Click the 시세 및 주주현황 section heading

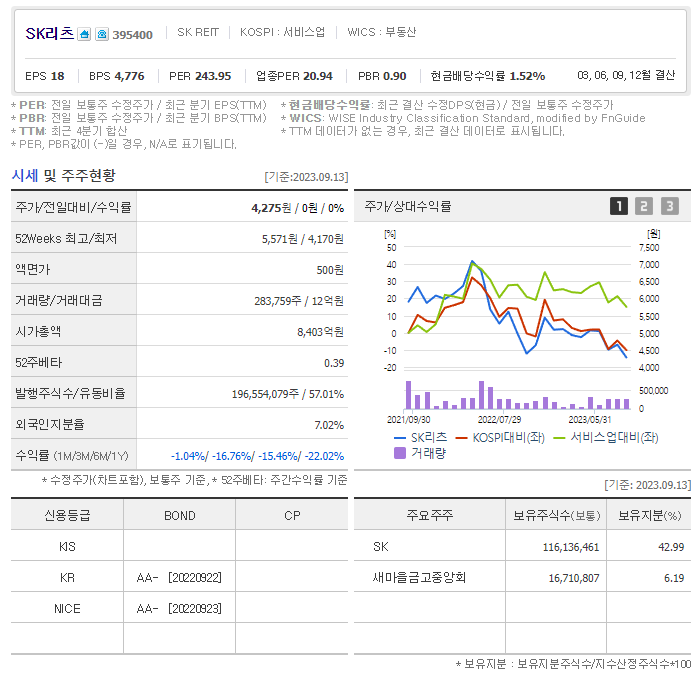[x=64, y=175]
